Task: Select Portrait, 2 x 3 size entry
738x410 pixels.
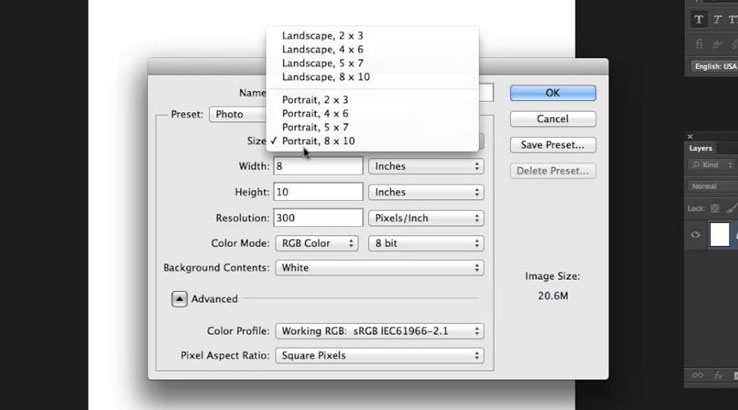Action: (x=318, y=100)
